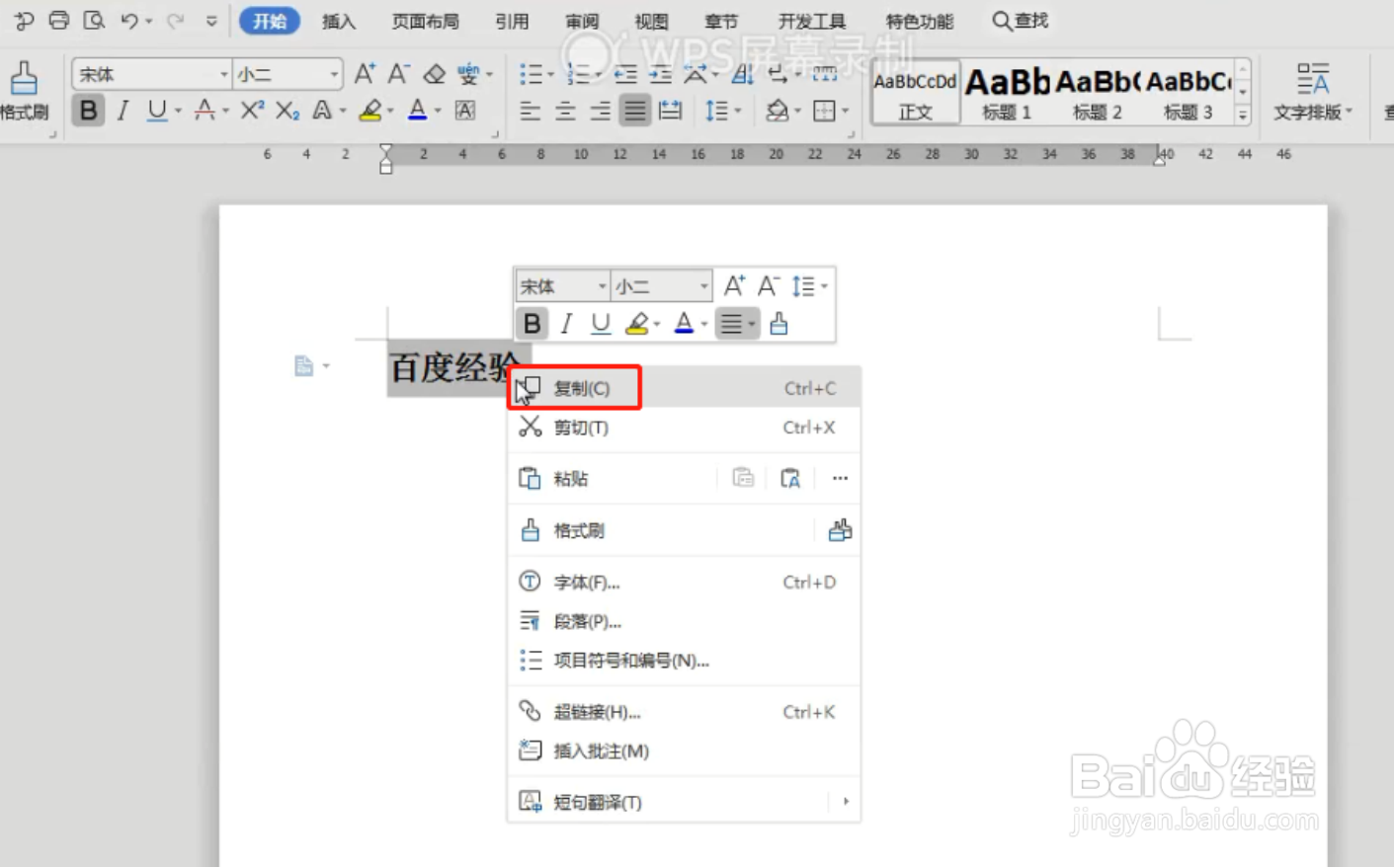The height and width of the screenshot is (868, 1395).
Task: Open the 页面布局 ribbon tab
Action: point(425,21)
